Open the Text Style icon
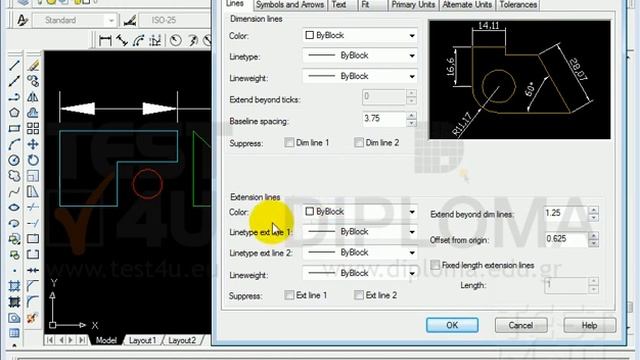Screen dimensions: 640x360 click(22, 20)
